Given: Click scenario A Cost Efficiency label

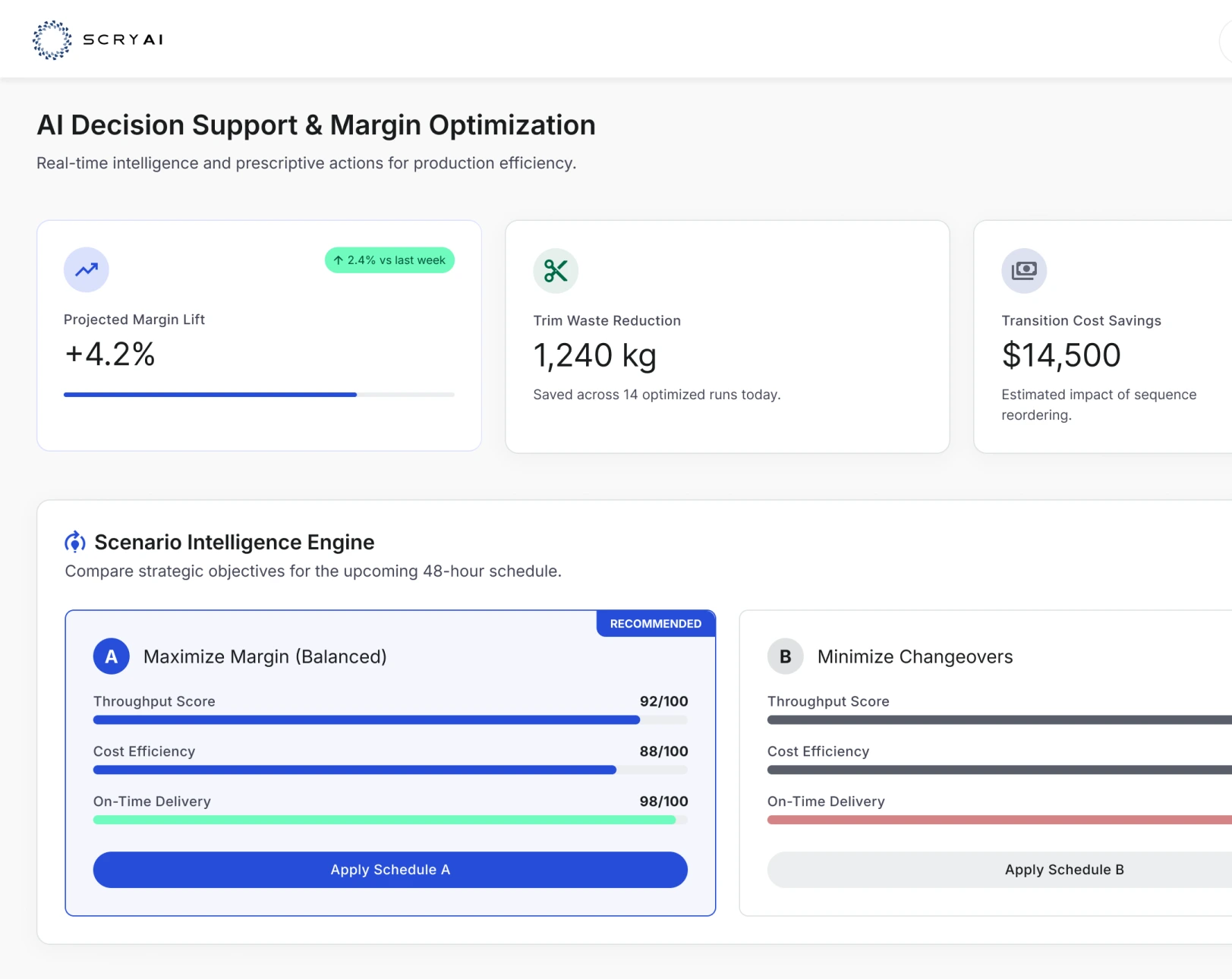Looking at the screenshot, I should [x=144, y=751].
